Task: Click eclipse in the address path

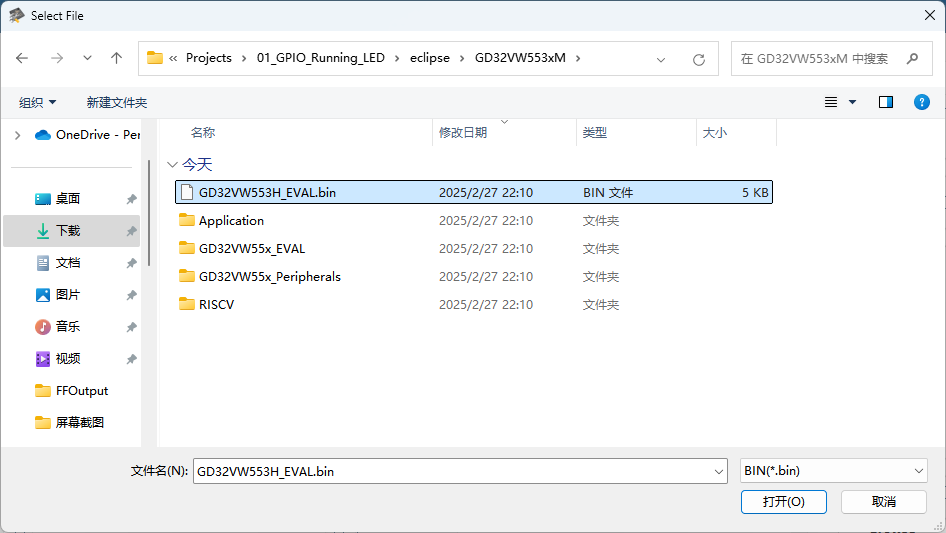Action: point(430,58)
